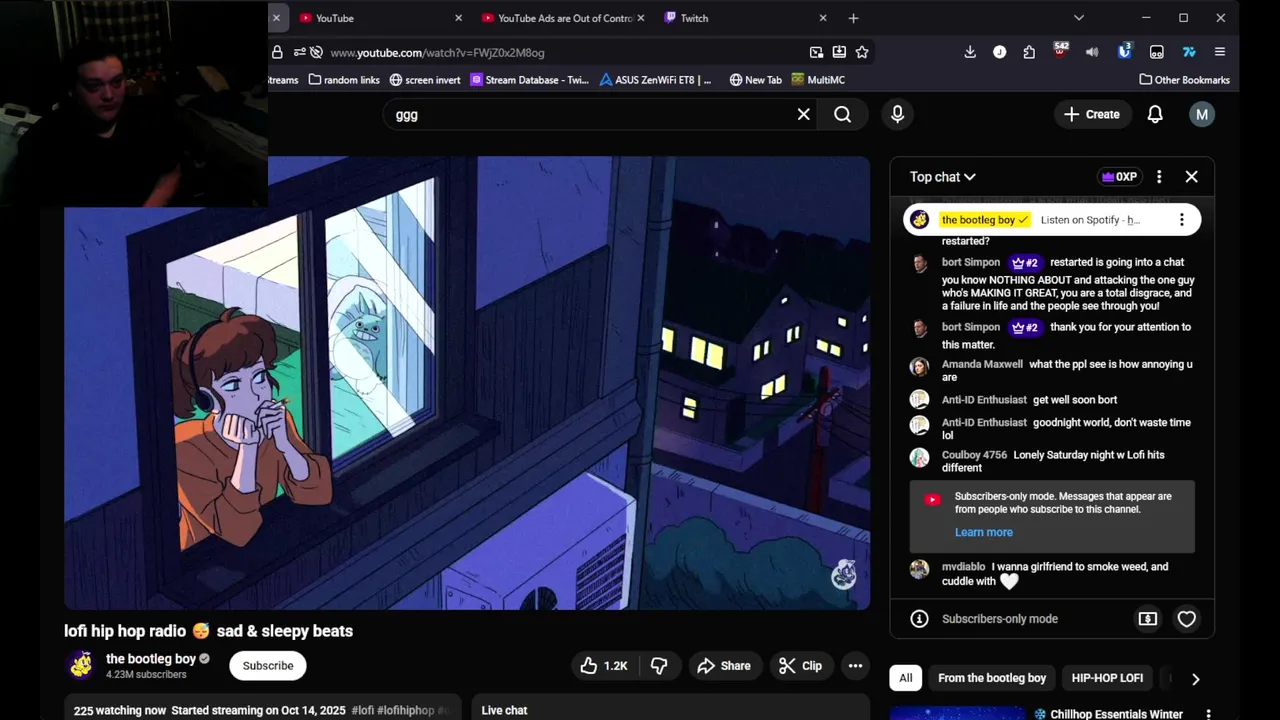Open pinned message options menu
The width and height of the screenshot is (1280, 720).
click(x=1181, y=220)
